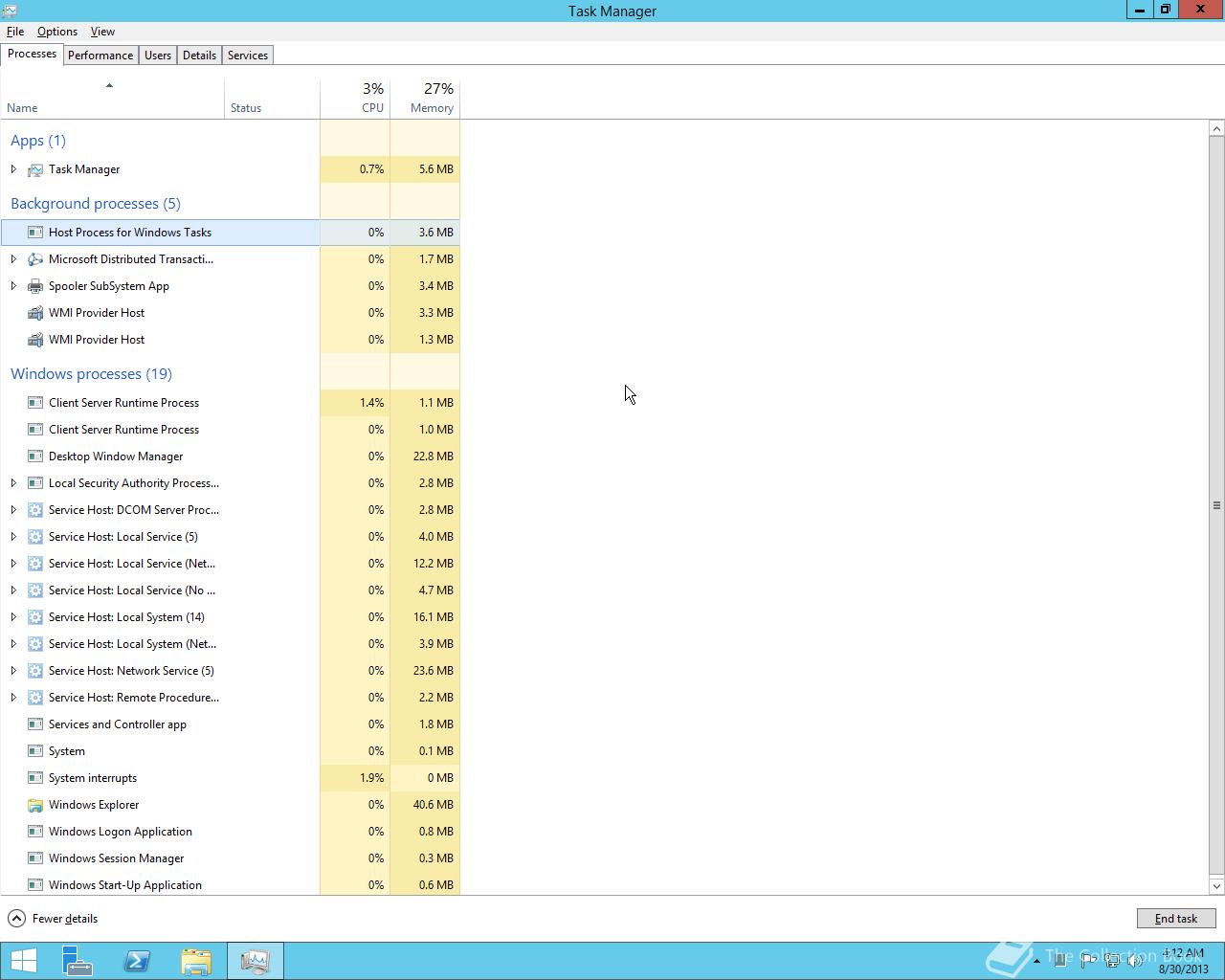The height and width of the screenshot is (980, 1225).
Task: Sort by the Memory column header
Action: (425, 99)
